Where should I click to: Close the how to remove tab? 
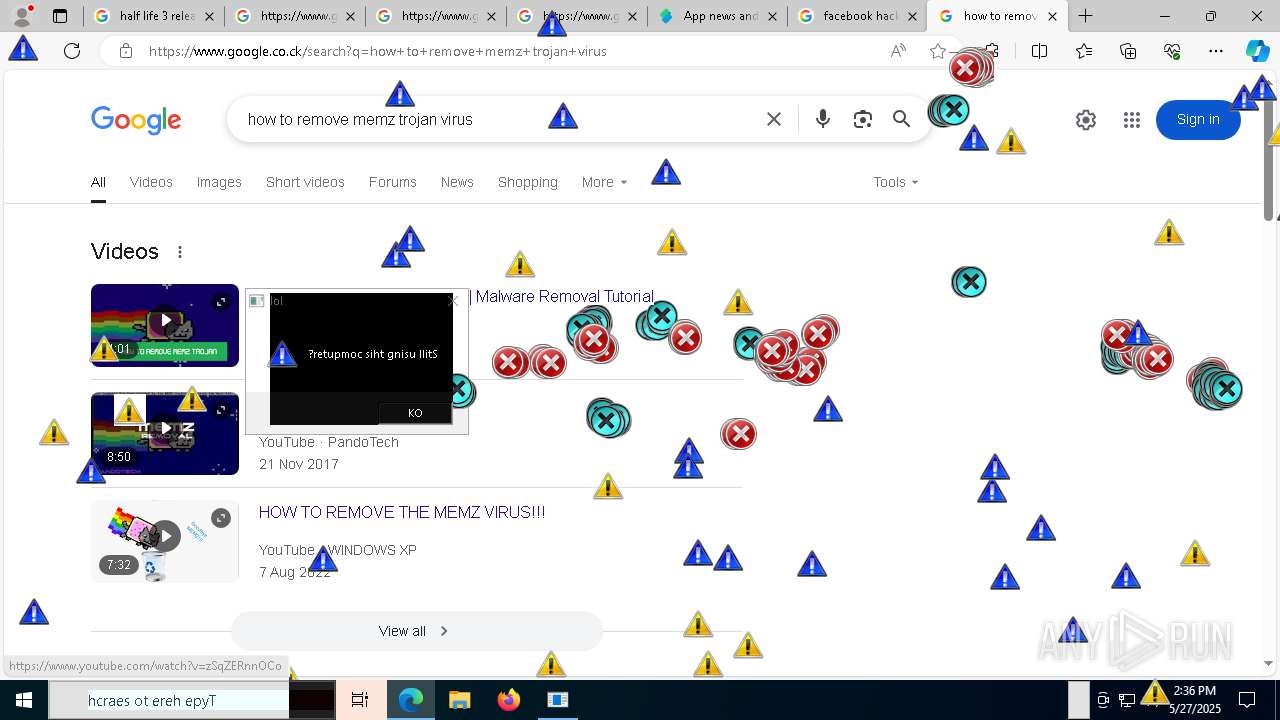coord(1052,16)
